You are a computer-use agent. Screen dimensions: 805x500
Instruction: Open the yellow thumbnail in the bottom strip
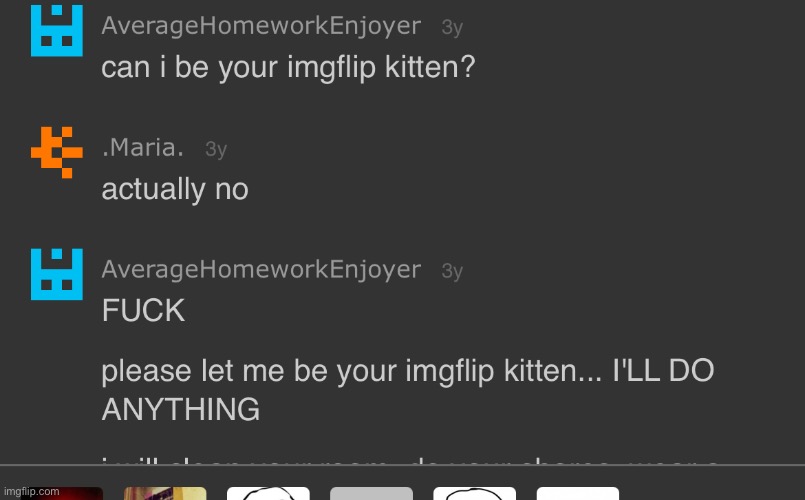tap(165, 493)
